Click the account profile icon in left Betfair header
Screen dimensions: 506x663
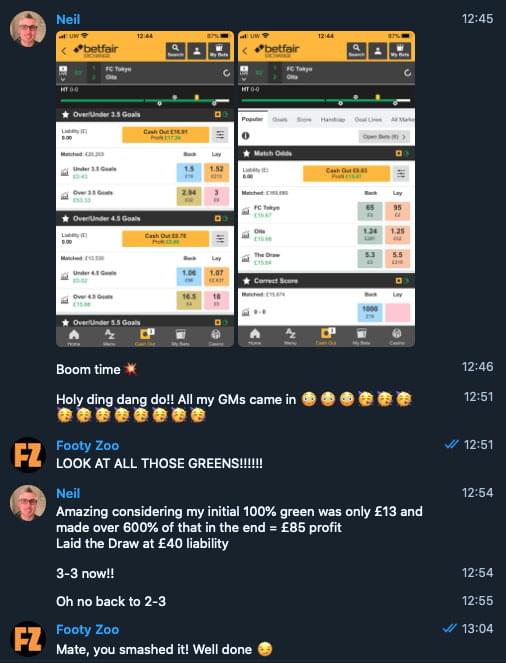pyautogui.click(x=197, y=51)
